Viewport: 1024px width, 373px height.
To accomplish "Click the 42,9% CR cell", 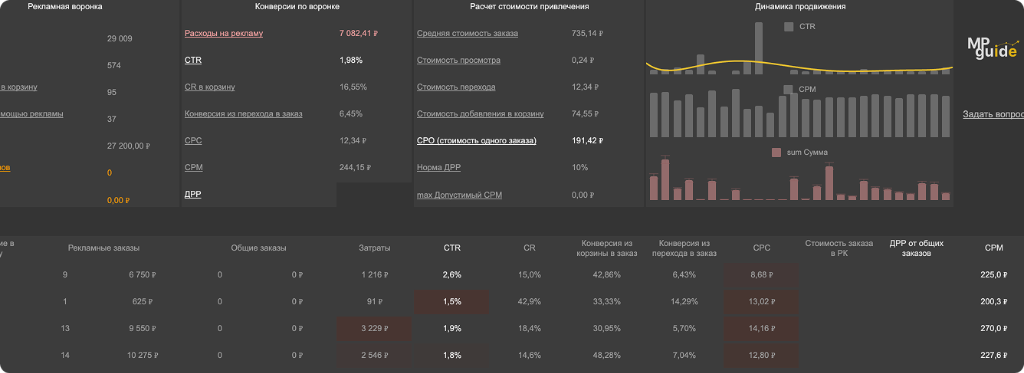I will coord(529,302).
